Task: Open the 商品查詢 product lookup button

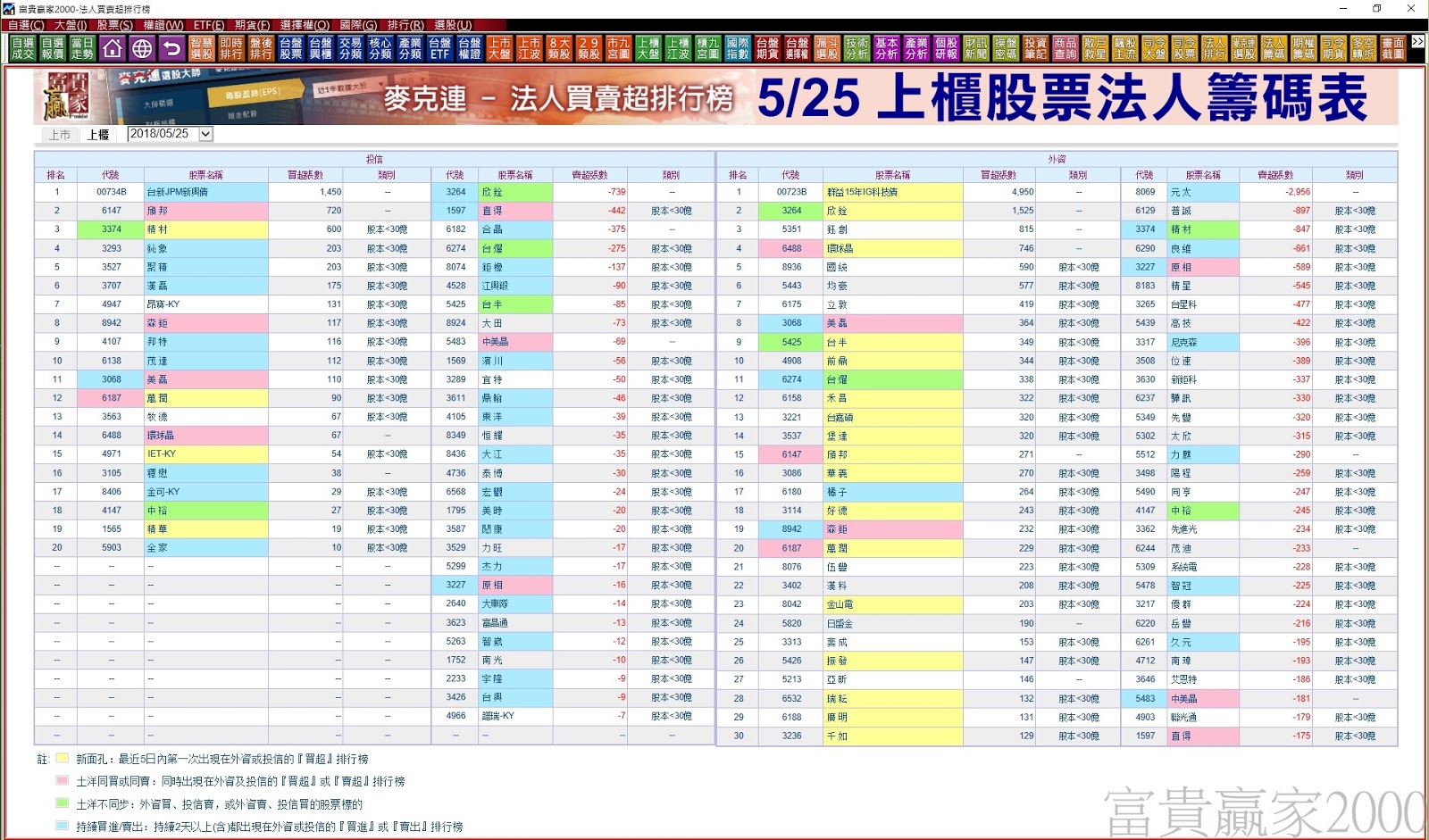Action: tap(1065, 48)
